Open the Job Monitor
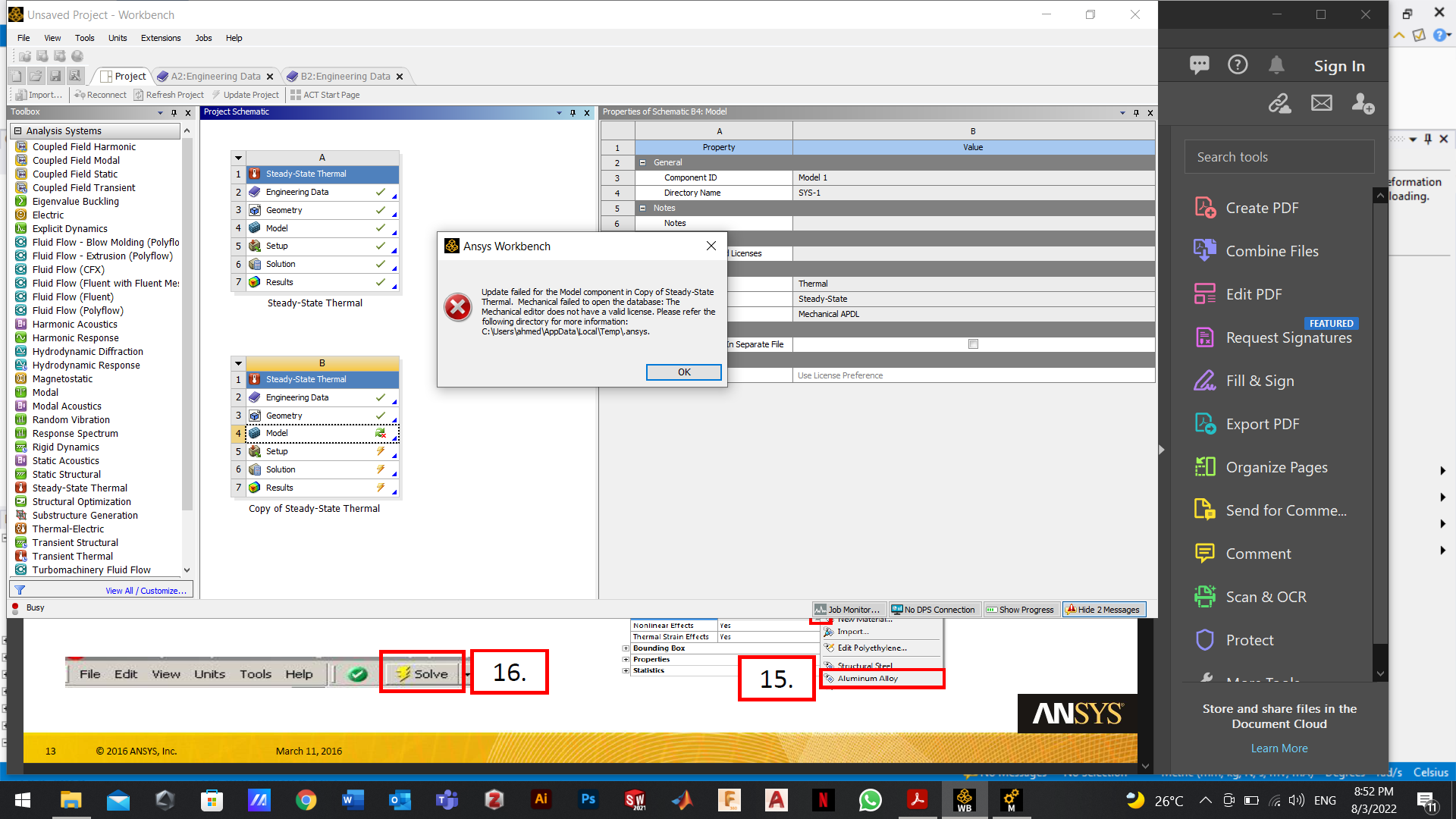The height and width of the screenshot is (819, 1456). tap(847, 610)
